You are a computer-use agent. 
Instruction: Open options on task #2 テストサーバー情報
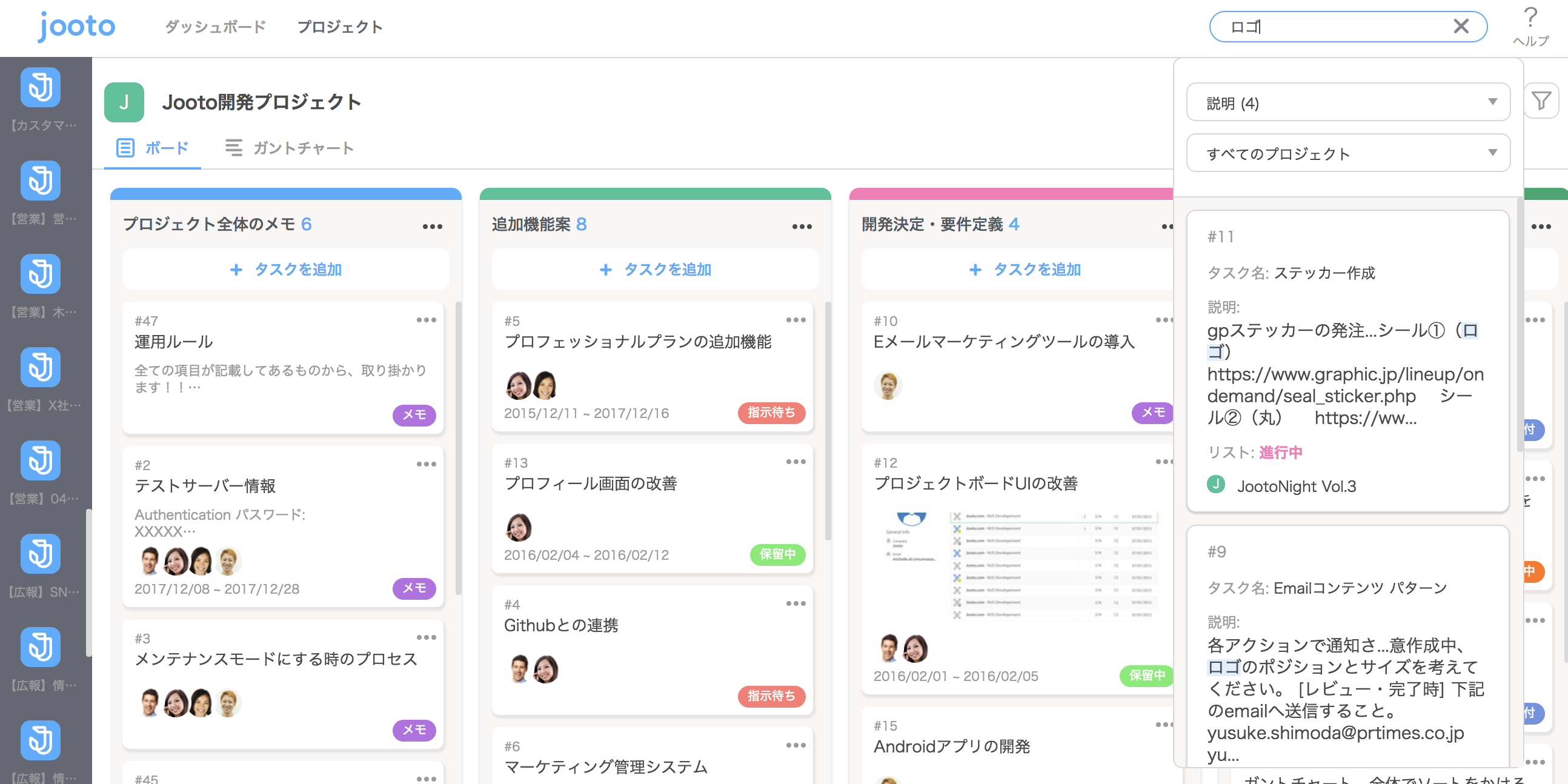tap(426, 464)
